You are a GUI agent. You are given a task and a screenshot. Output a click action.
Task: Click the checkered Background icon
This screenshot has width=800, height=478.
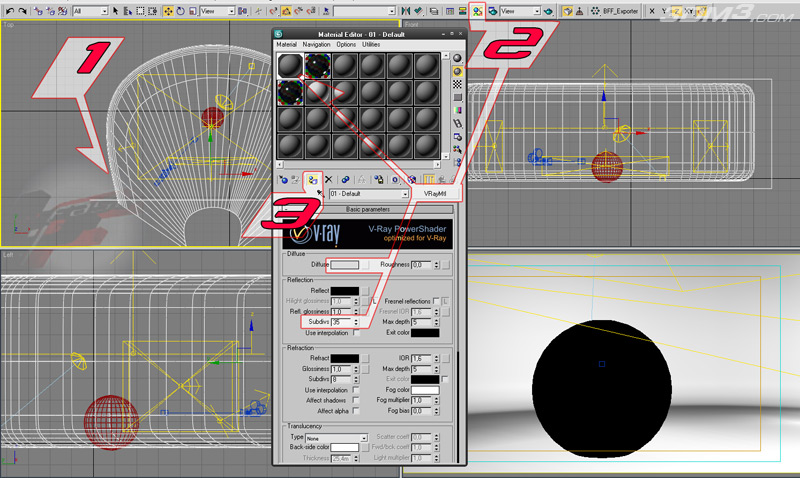tap(458, 84)
